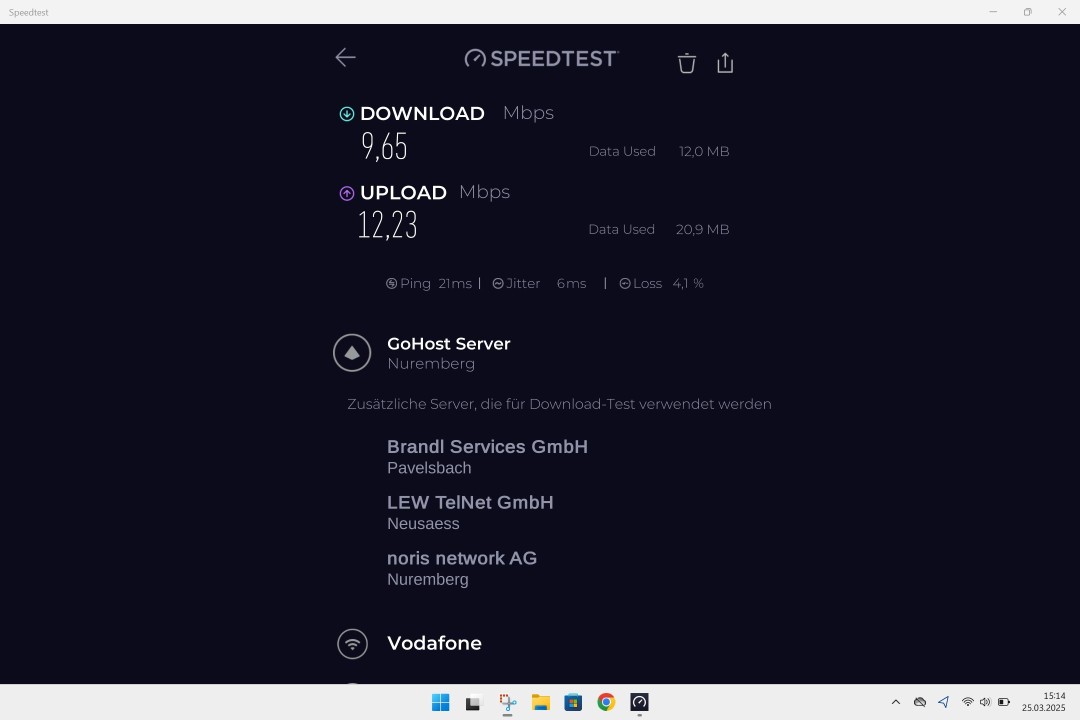Open Google Chrome from the taskbar

606,702
